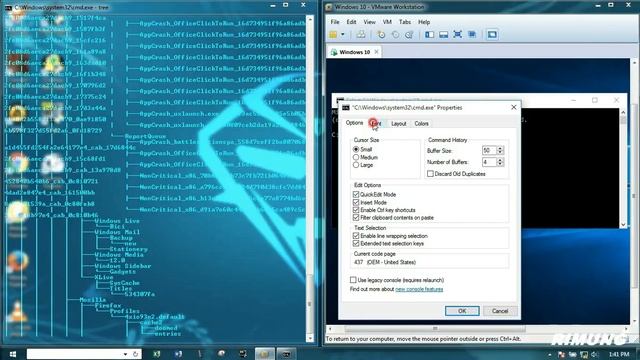Open the VM menu in VMware Workstation
640x360 pixels.
pos(387,22)
